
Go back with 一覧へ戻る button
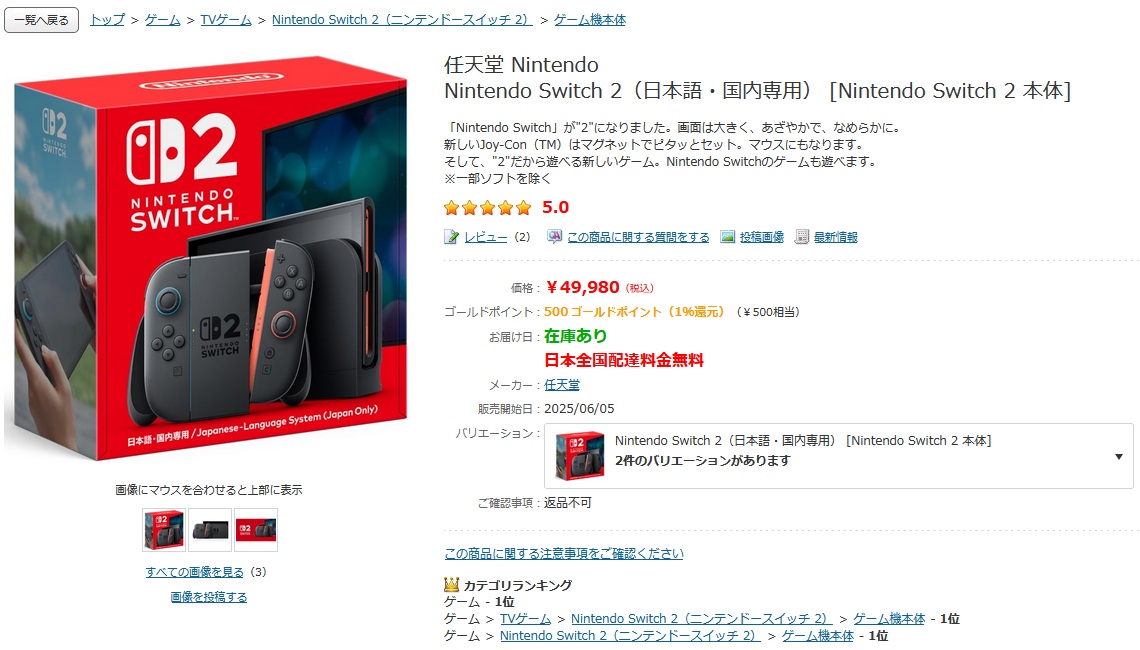click(x=41, y=20)
